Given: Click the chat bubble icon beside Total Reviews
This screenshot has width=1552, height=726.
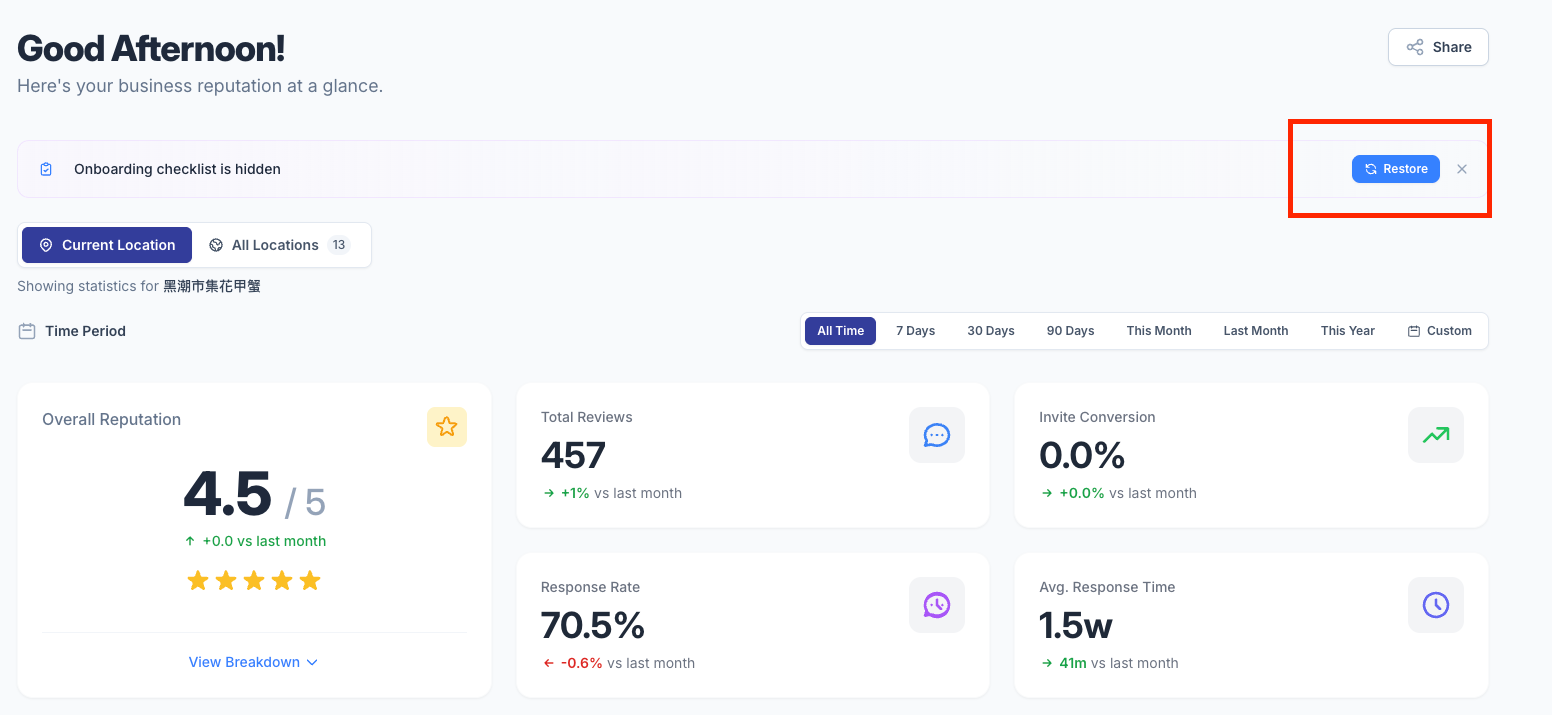Looking at the screenshot, I should coord(937,435).
